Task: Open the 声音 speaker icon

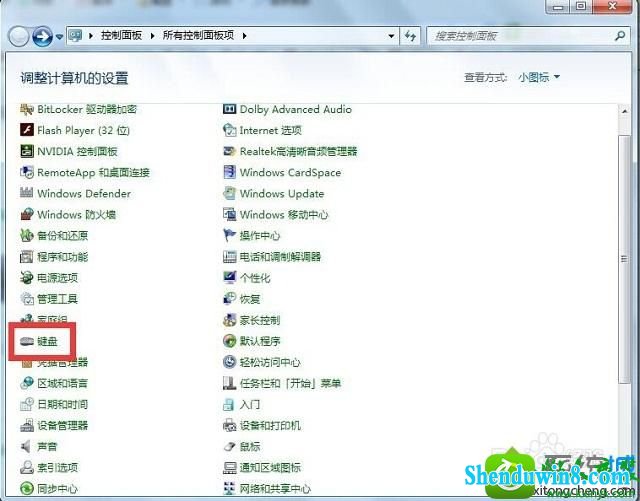Action: 27,447
